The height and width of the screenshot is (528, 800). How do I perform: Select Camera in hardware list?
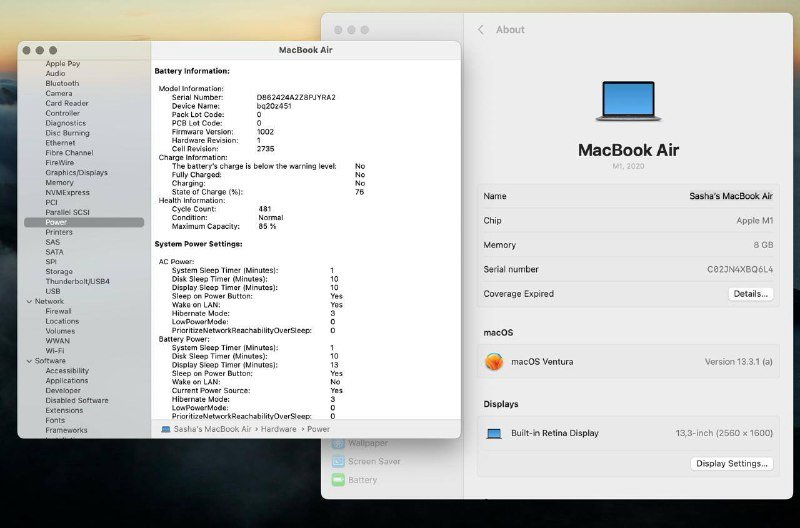tap(59, 93)
